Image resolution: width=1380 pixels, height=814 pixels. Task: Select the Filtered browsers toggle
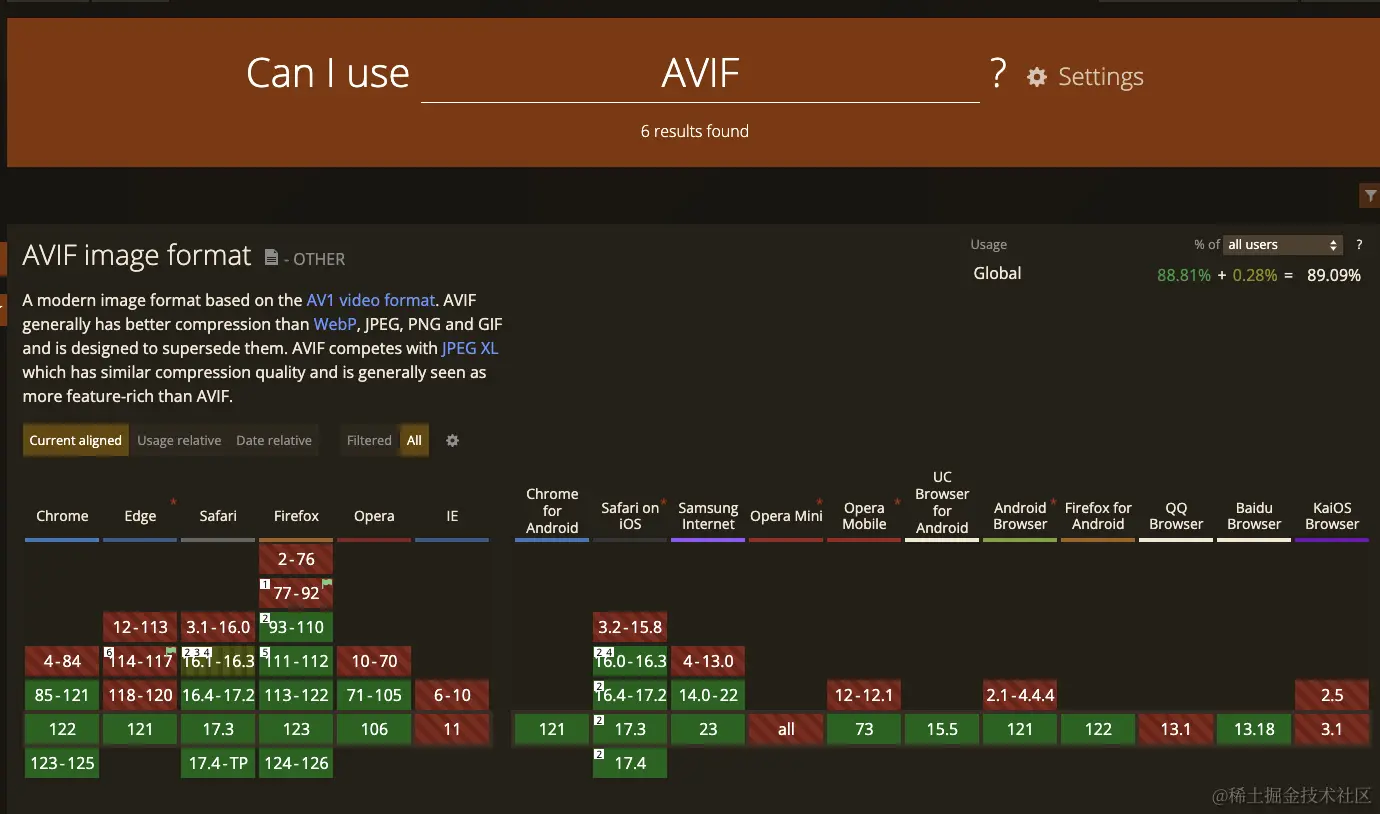pyautogui.click(x=369, y=440)
